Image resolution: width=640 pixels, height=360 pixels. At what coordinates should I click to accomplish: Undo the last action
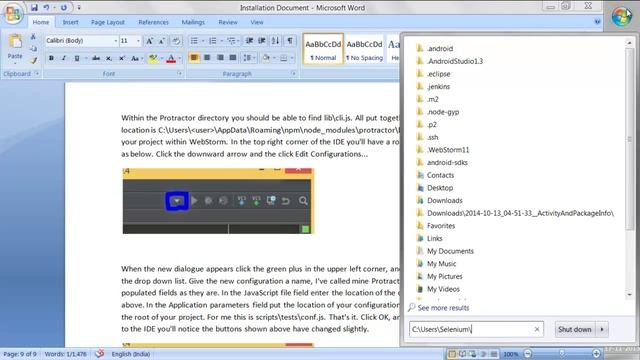[46, 7]
